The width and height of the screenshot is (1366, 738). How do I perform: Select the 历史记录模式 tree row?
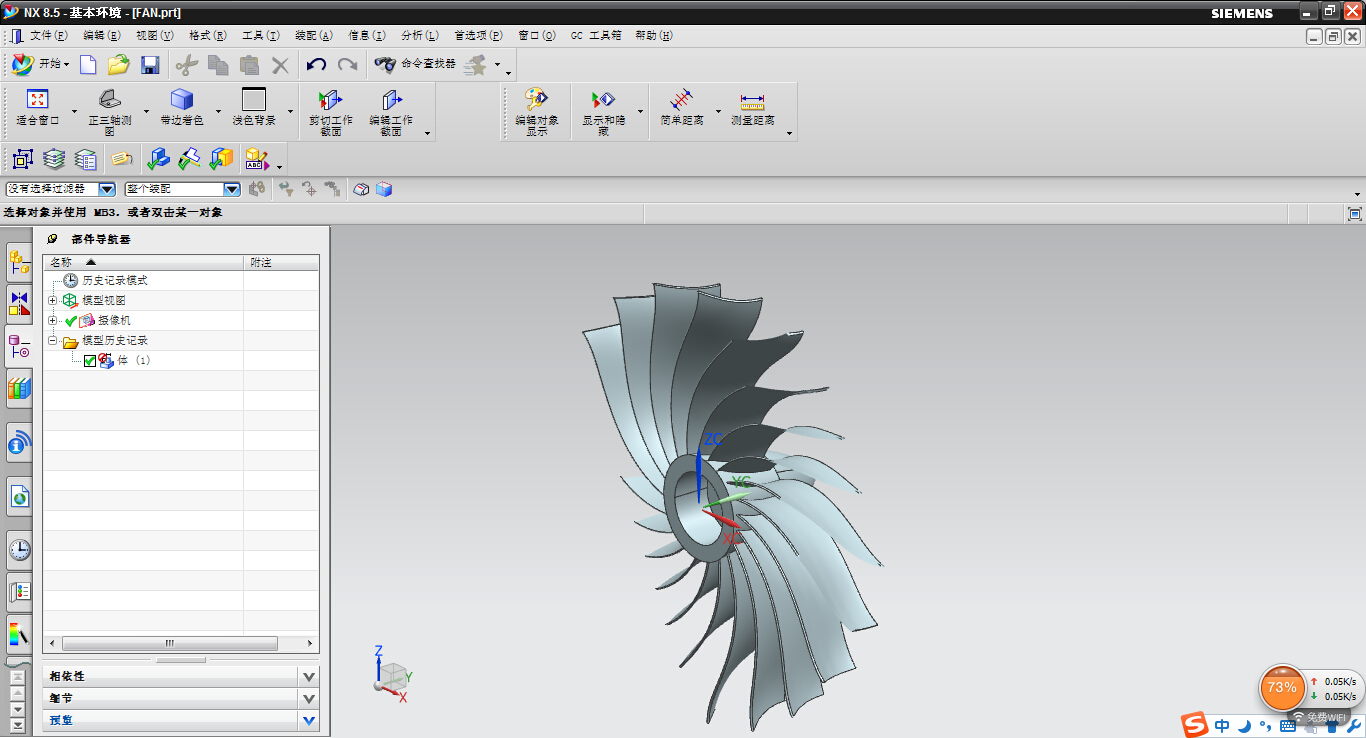click(115, 281)
